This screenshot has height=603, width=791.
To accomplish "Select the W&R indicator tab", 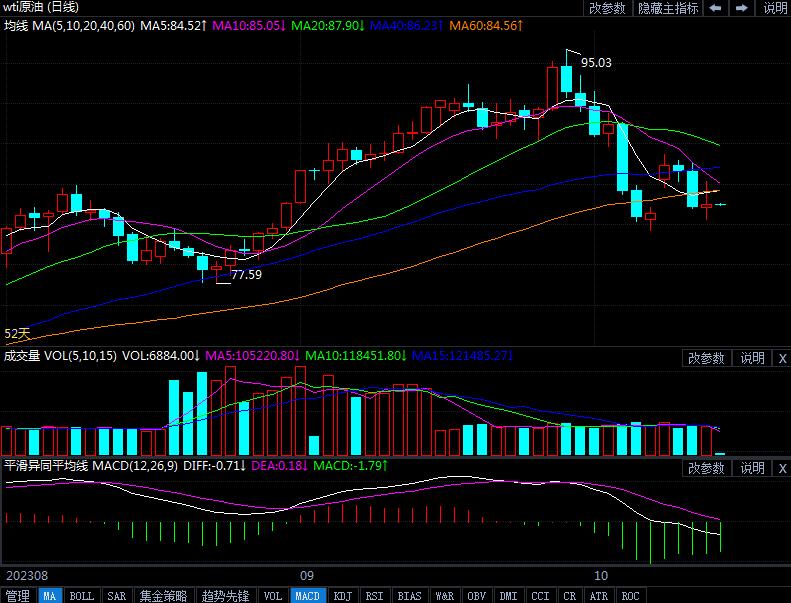I will (444, 595).
